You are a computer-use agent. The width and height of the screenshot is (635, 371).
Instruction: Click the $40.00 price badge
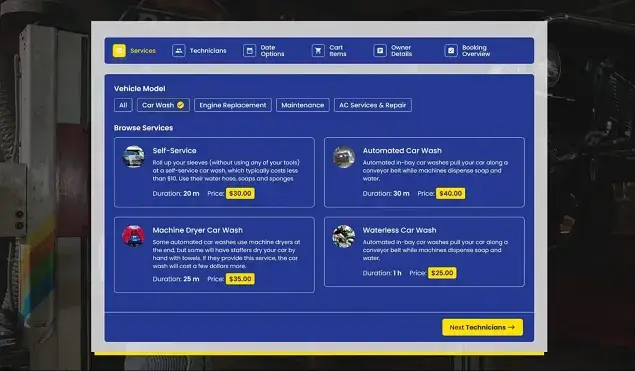click(450, 194)
